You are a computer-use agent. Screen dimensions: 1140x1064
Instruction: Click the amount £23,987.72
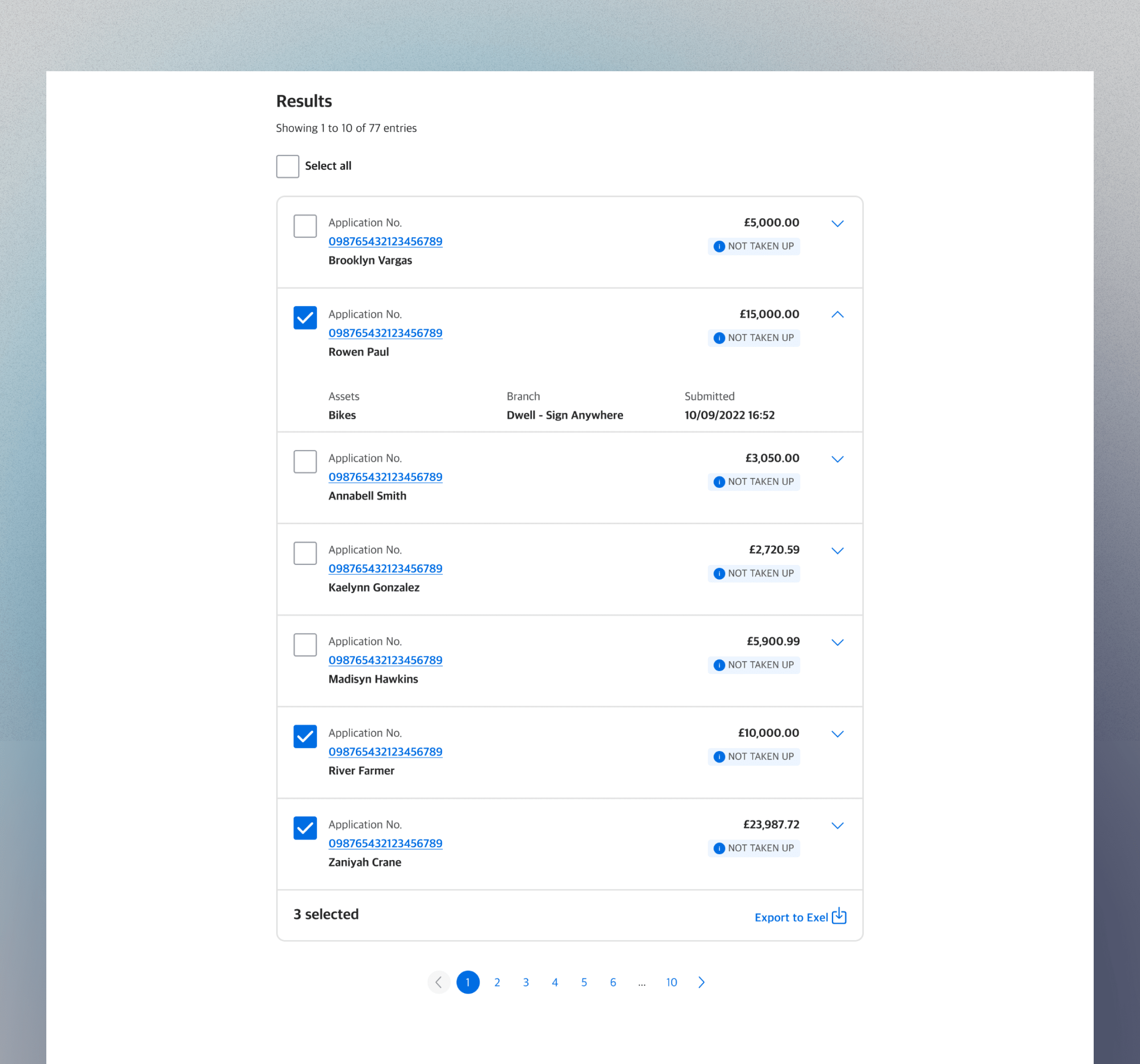tap(771, 824)
